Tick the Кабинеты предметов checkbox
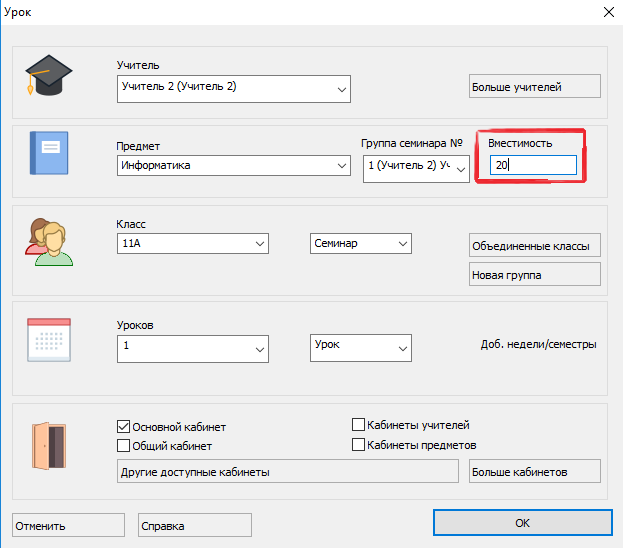Image resolution: width=624 pixels, height=548 pixels. 359,444
